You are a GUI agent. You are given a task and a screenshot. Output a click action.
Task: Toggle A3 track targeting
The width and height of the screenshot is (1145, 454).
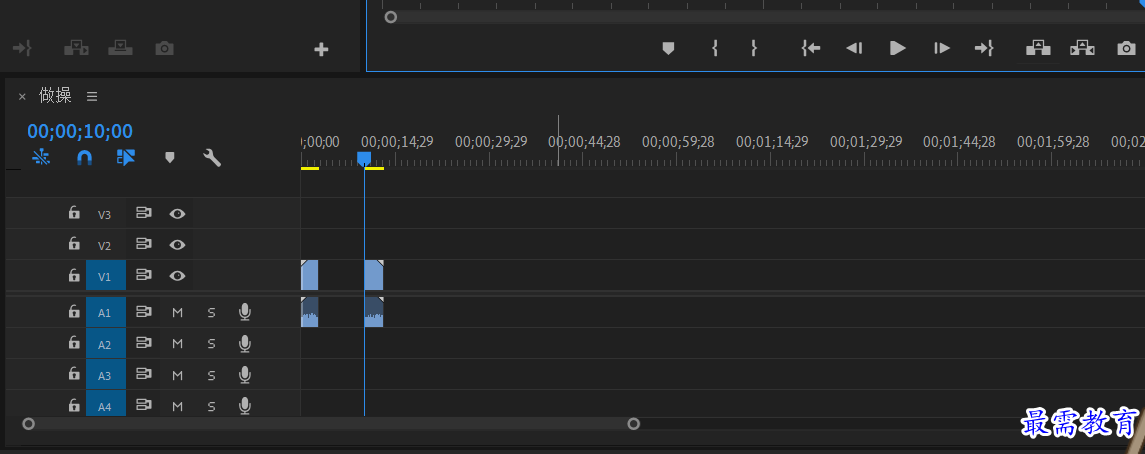105,375
